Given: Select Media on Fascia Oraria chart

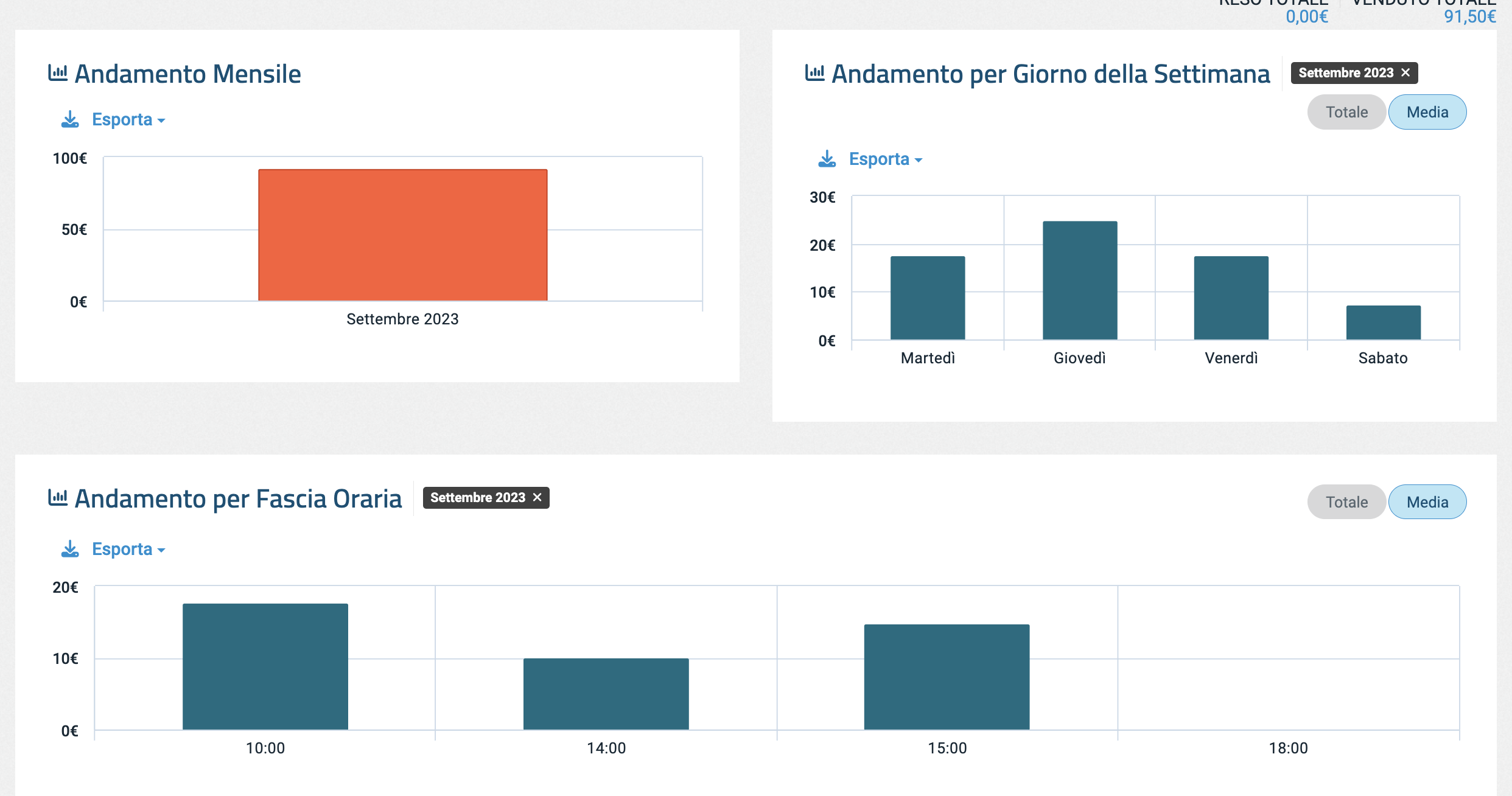Looking at the screenshot, I should (x=1427, y=502).
